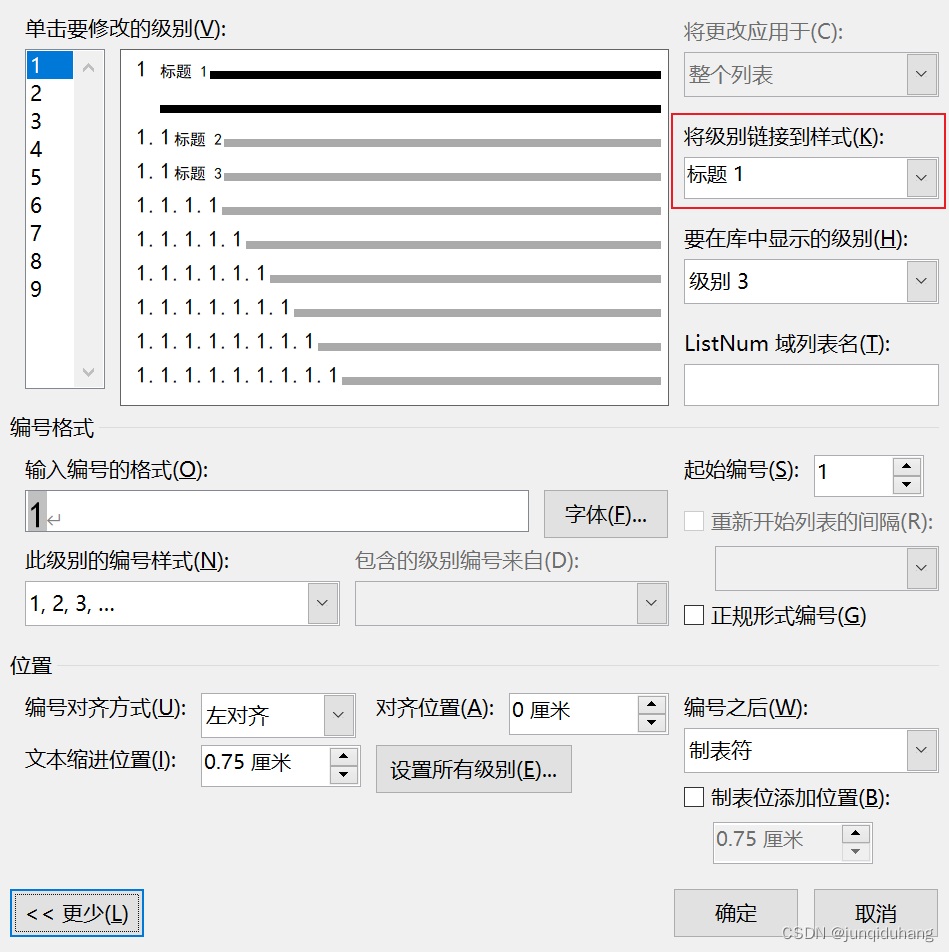The image size is (949, 952).
Task: Click inside the ListNum 域列表名 field
Action: click(x=810, y=385)
